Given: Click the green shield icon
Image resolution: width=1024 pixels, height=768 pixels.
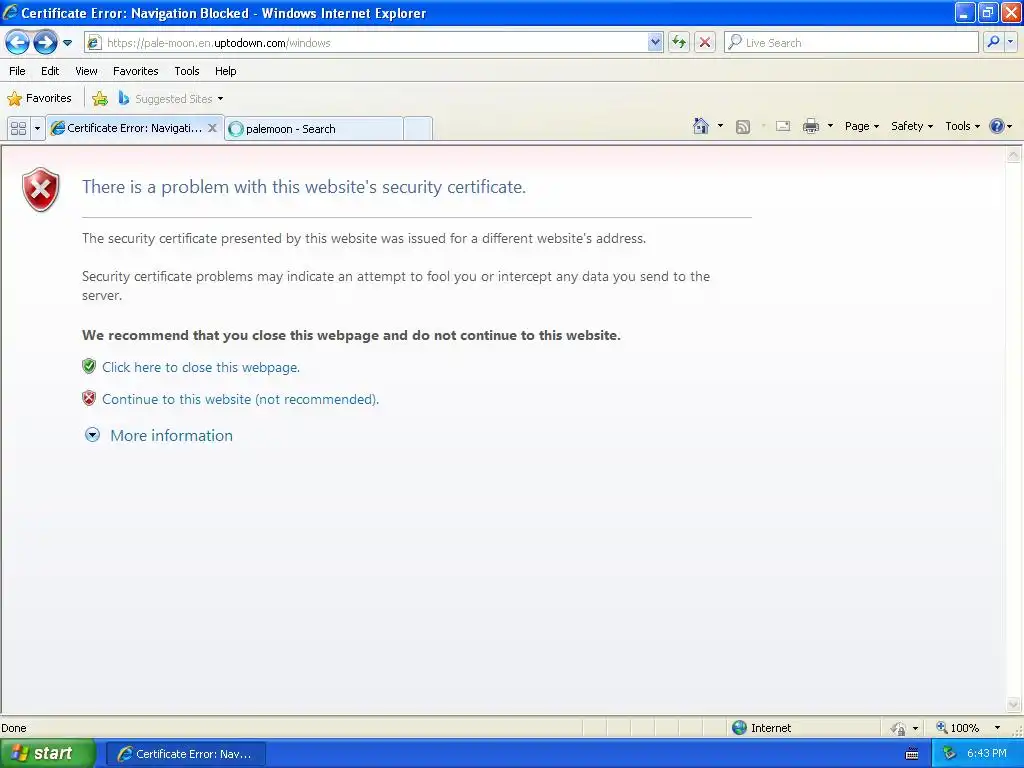Looking at the screenshot, I should [x=89, y=366].
